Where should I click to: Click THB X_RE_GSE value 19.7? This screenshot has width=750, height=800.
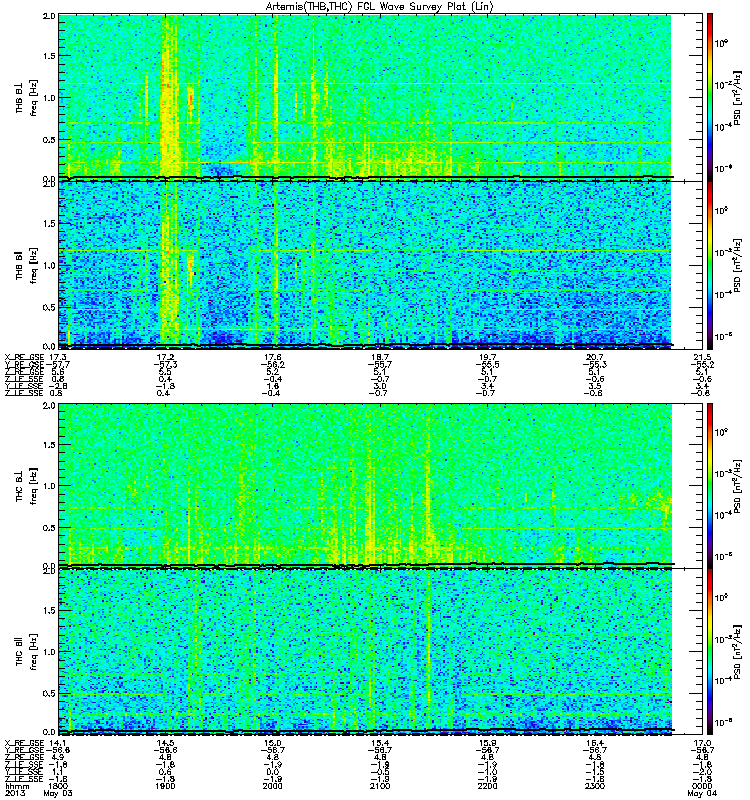tap(487, 357)
